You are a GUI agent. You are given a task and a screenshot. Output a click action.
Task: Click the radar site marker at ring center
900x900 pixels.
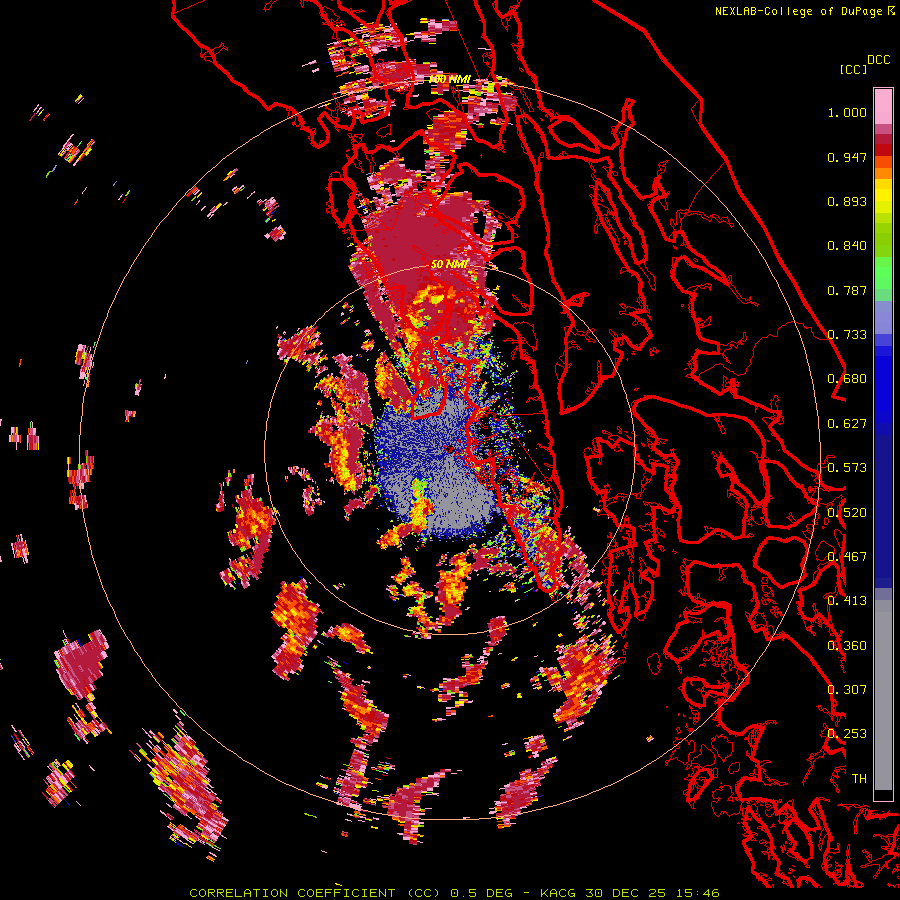tap(449, 449)
